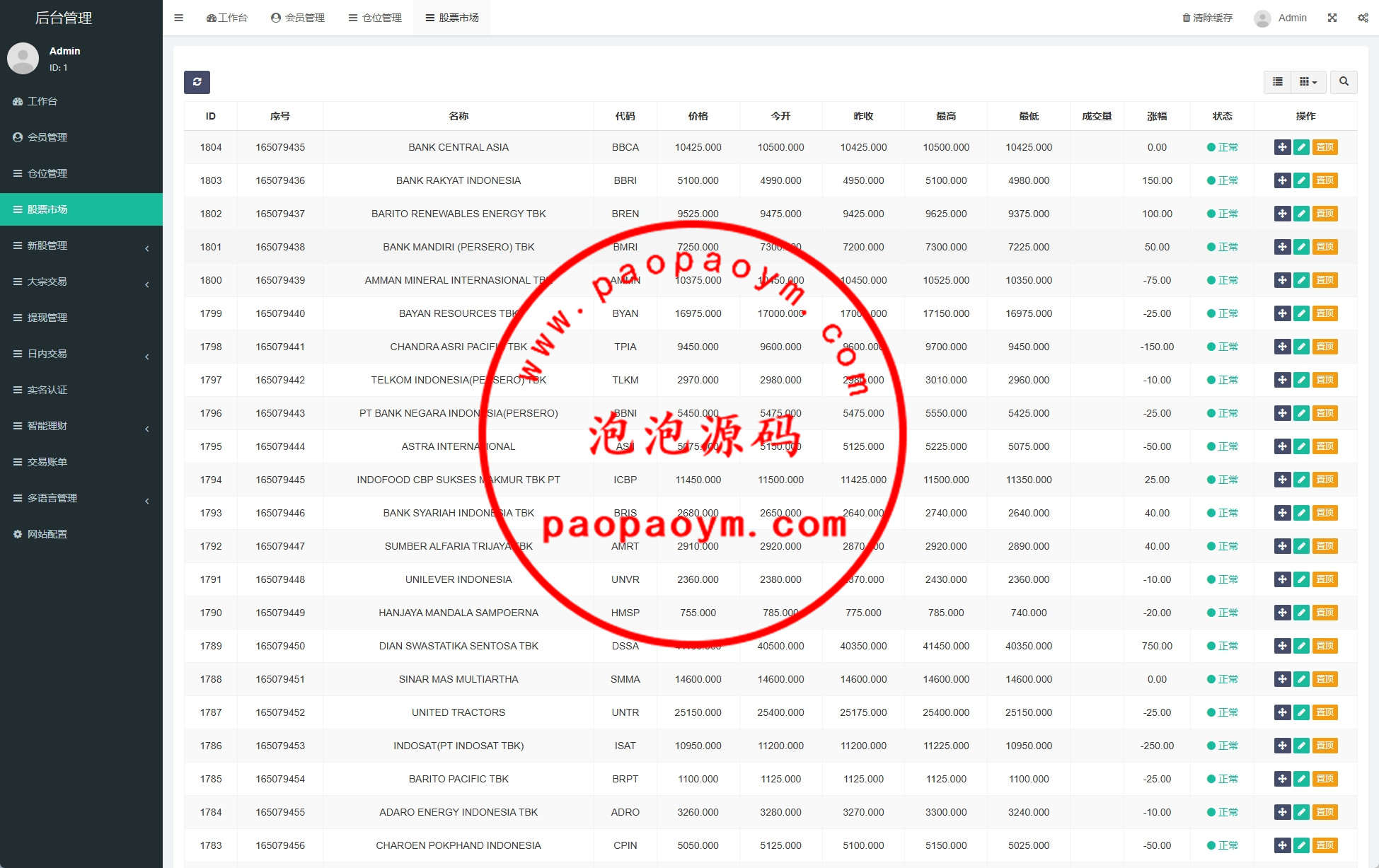Click 置顶 for BANK CENTRAL ASIA
This screenshot has height=868, width=1379.
(x=1325, y=147)
